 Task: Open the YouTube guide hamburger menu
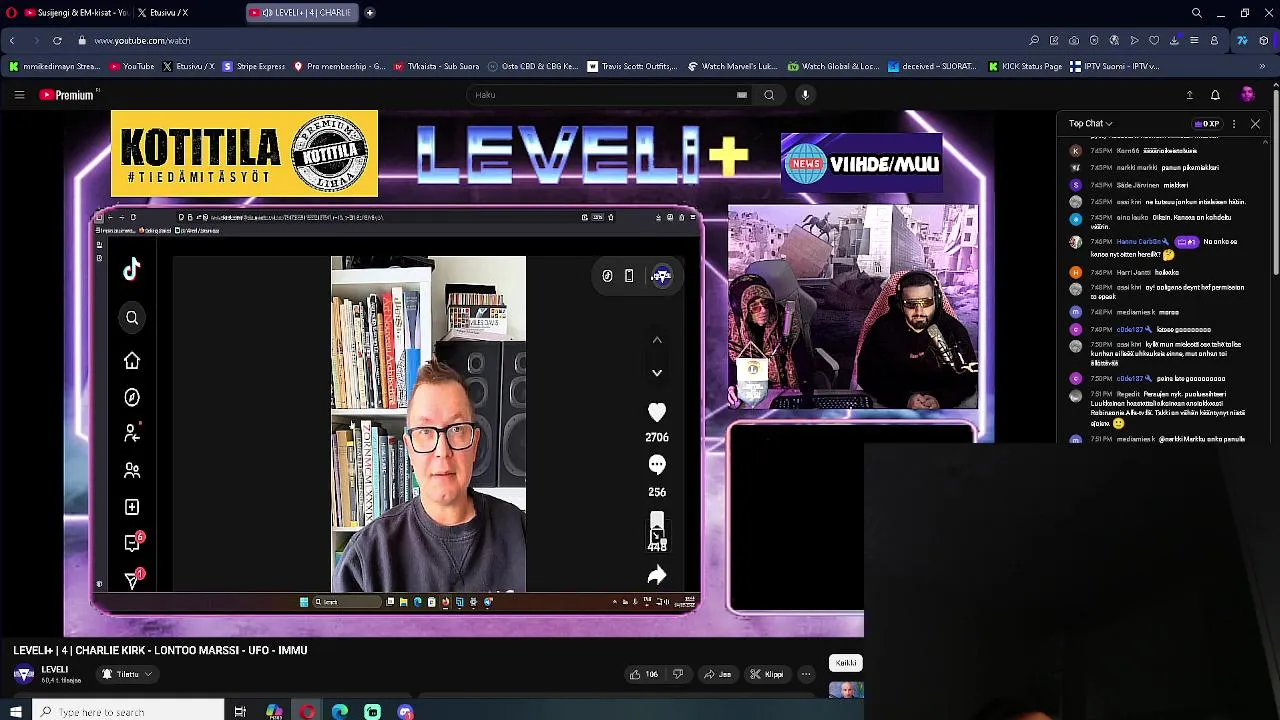point(19,95)
